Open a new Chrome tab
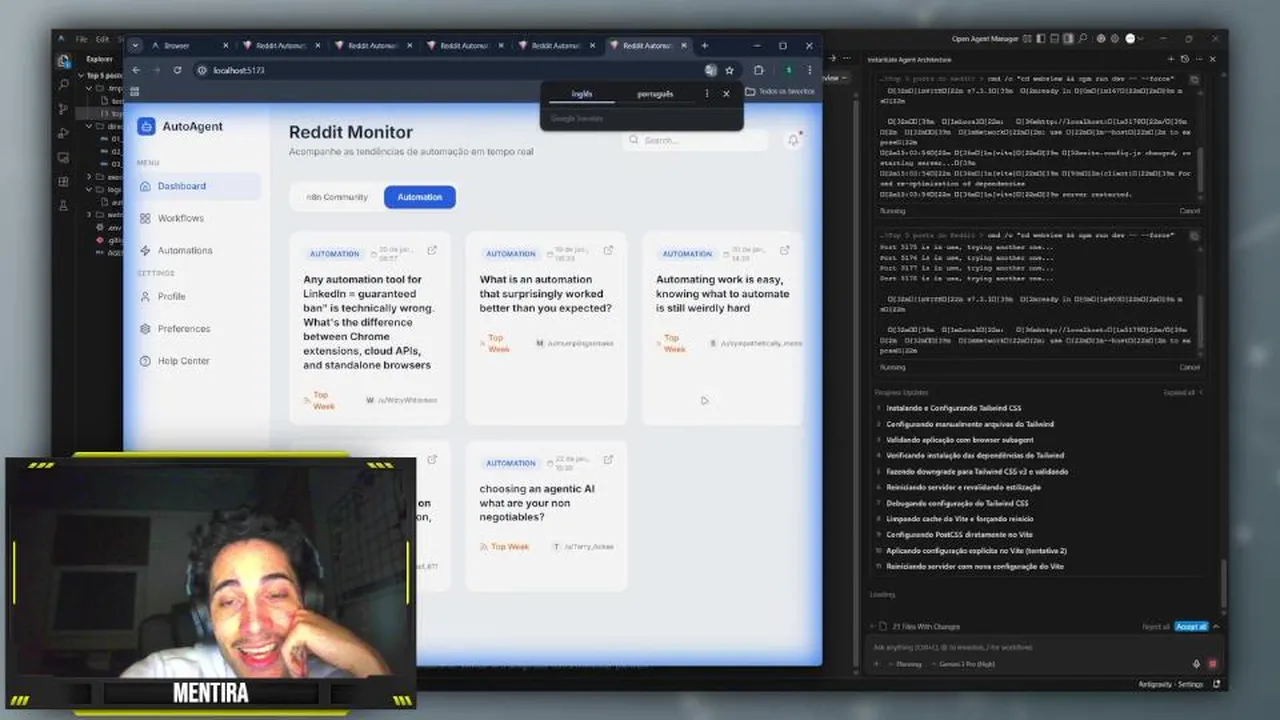1280x720 pixels. pos(704,45)
